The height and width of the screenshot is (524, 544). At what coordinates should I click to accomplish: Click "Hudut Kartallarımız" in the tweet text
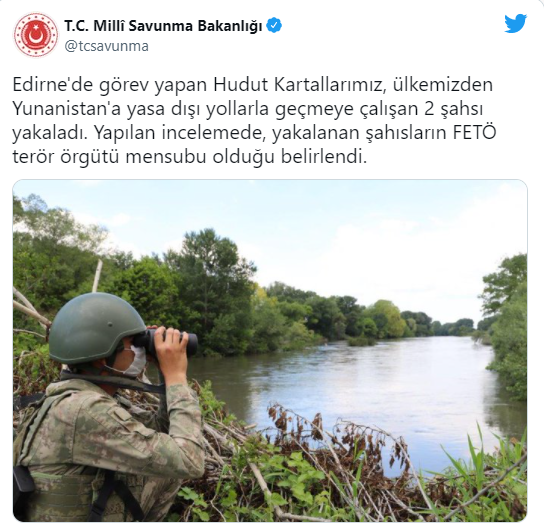[x=297, y=85]
